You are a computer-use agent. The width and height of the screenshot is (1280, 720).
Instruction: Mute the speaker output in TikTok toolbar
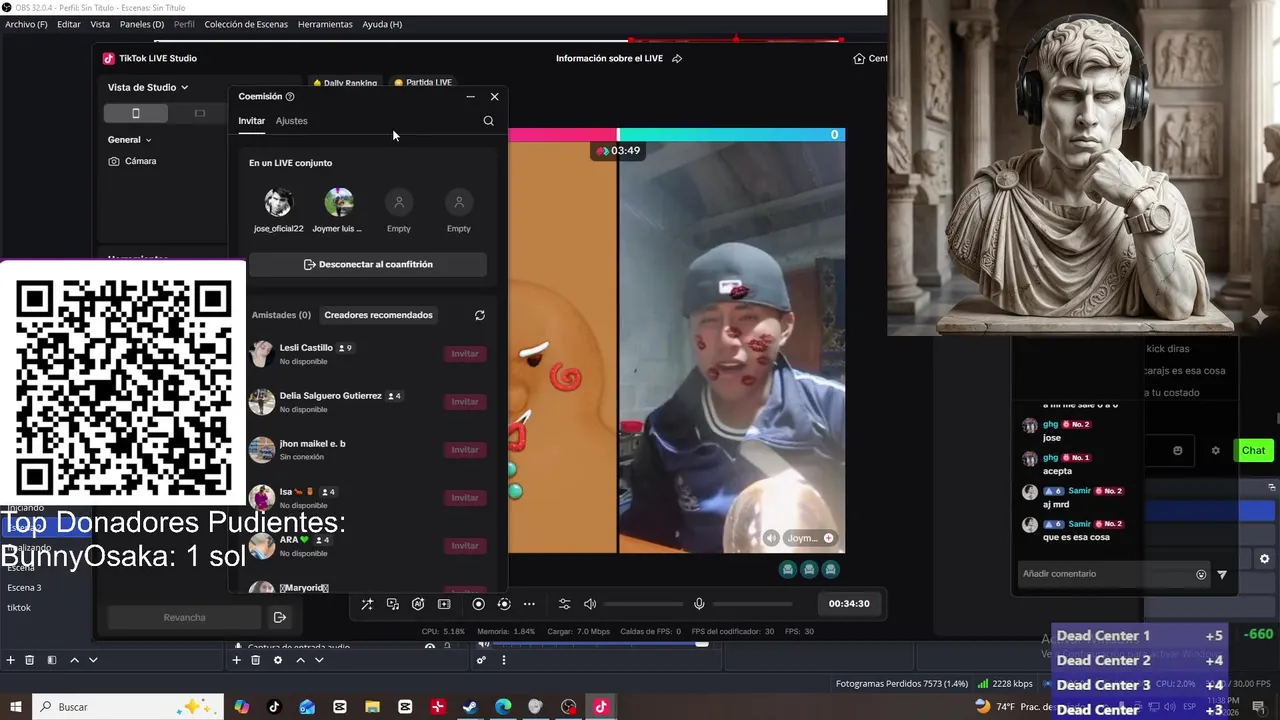[590, 604]
